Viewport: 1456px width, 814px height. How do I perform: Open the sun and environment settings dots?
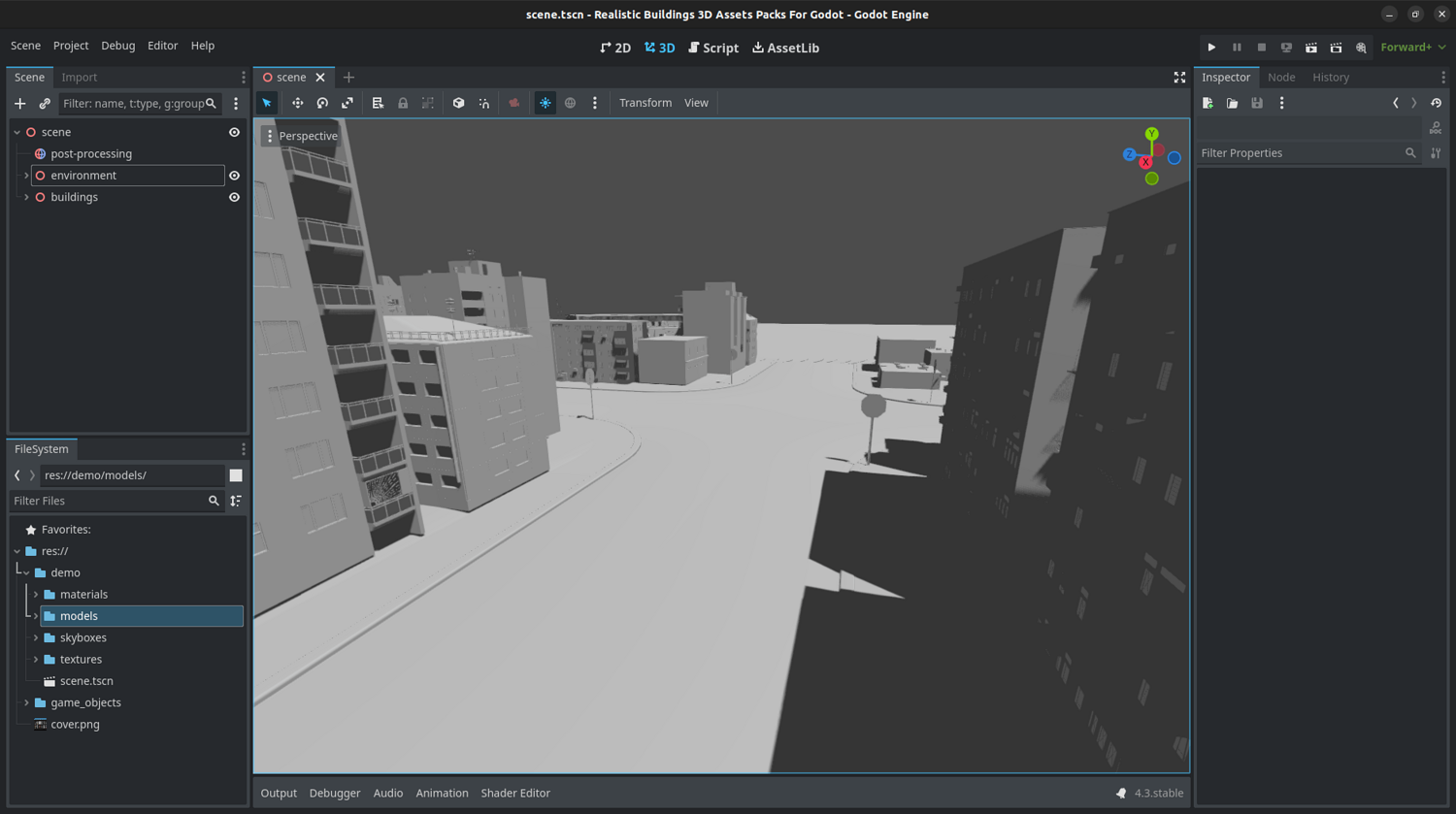[595, 103]
